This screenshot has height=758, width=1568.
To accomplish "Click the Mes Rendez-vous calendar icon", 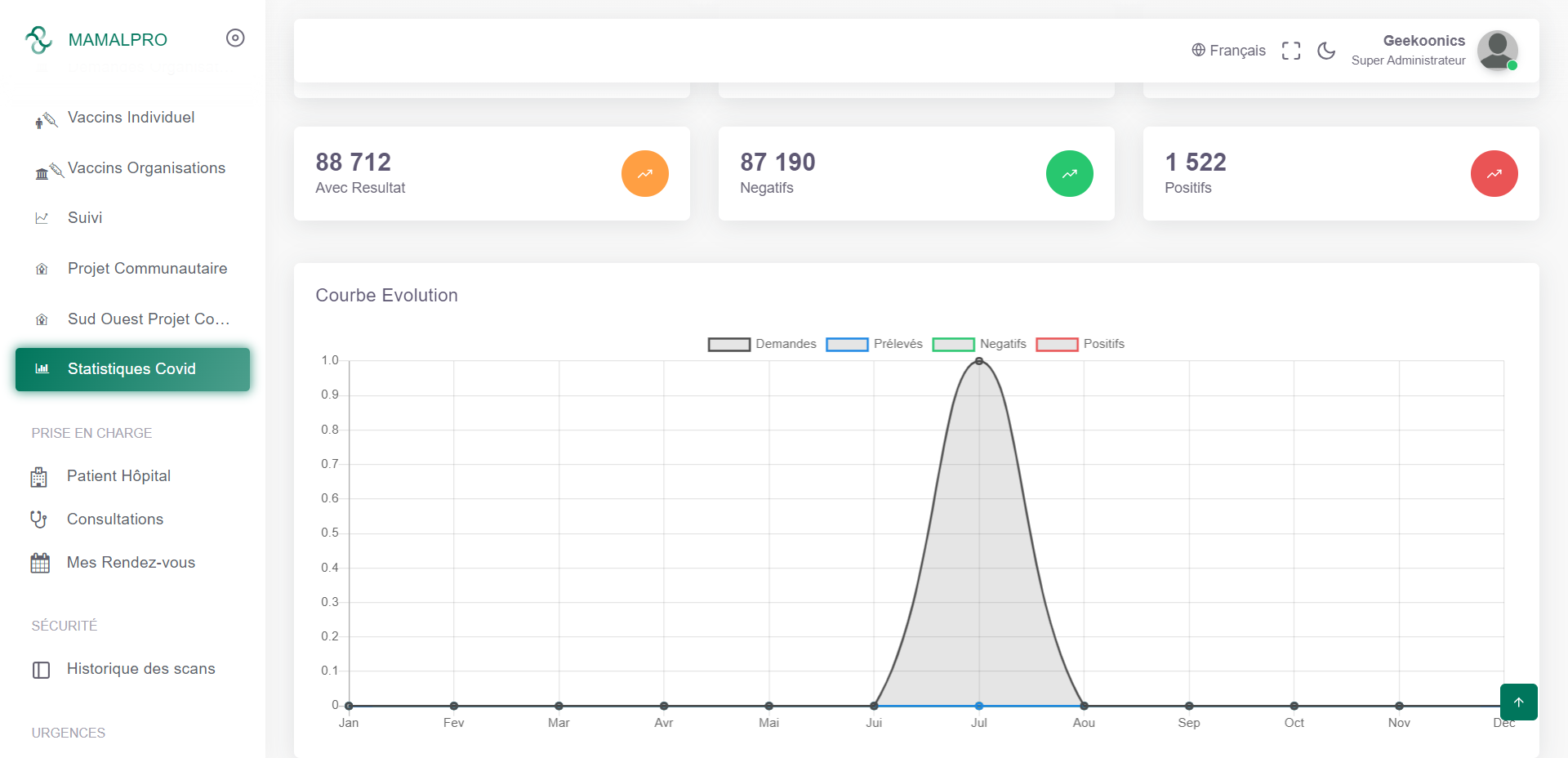I will [40, 563].
